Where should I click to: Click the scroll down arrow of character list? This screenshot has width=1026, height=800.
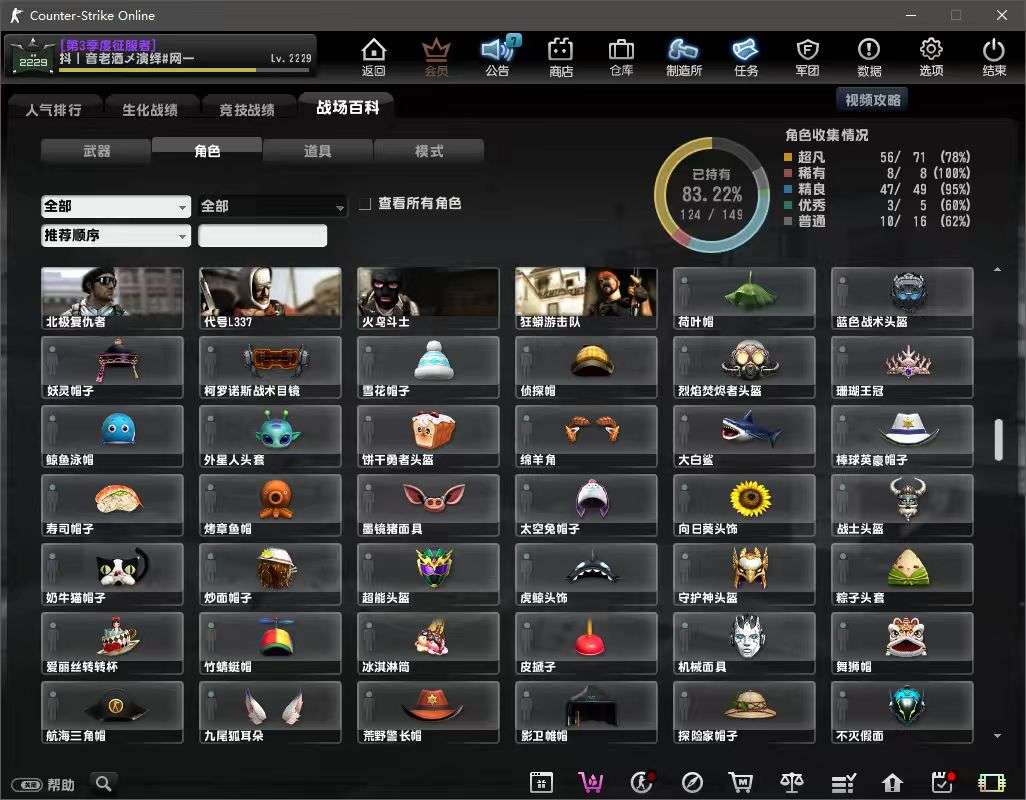[x=997, y=736]
